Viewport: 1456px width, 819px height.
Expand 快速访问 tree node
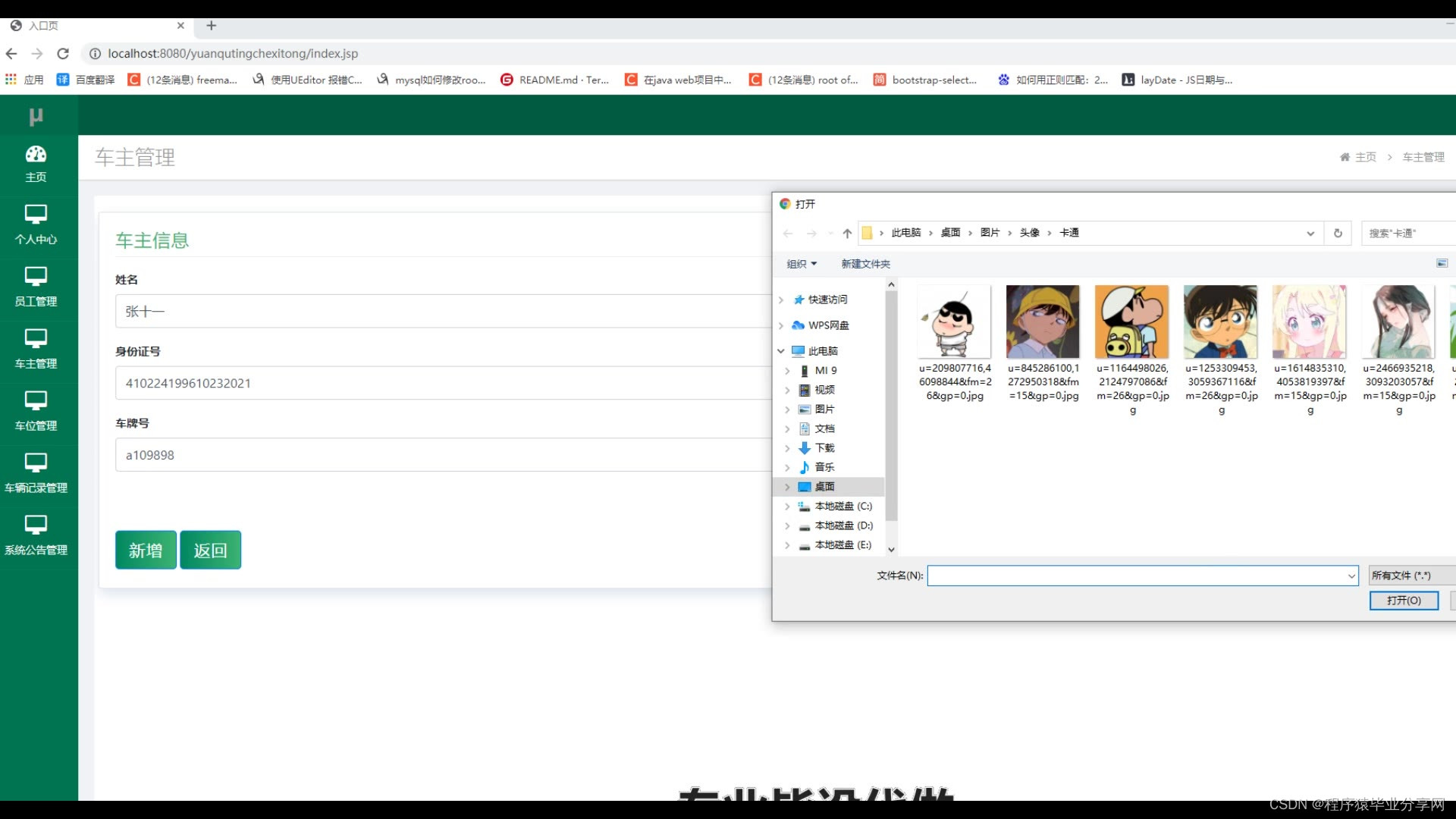coord(781,300)
